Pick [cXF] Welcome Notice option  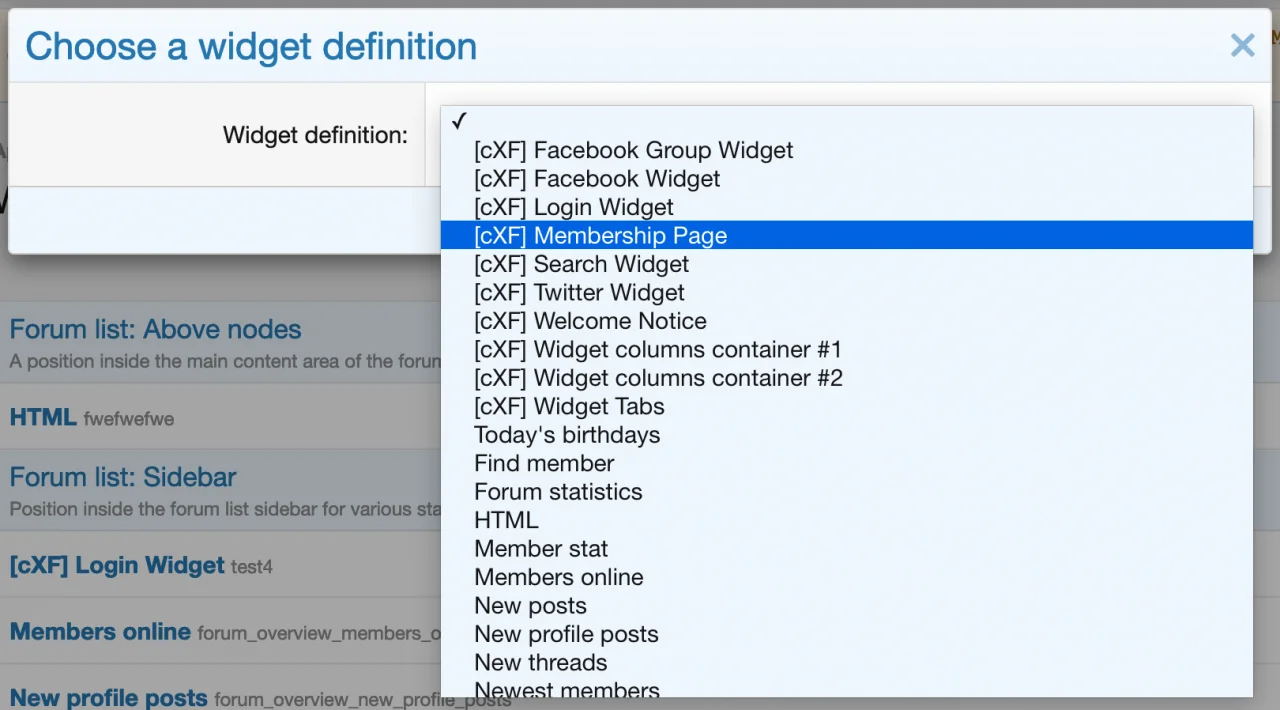(590, 321)
